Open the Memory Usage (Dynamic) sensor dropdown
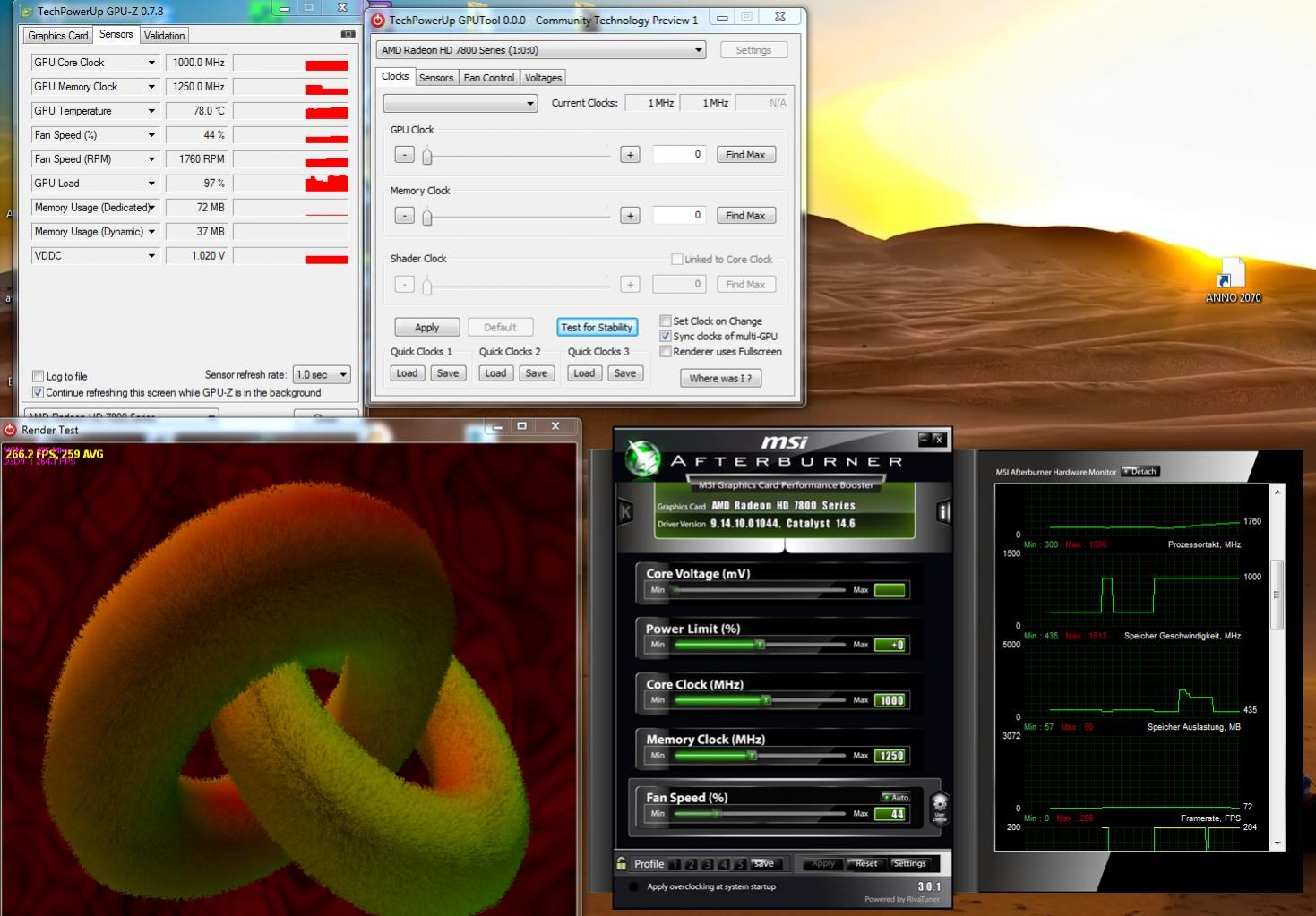Screen dimensions: 1316x916 151,232
